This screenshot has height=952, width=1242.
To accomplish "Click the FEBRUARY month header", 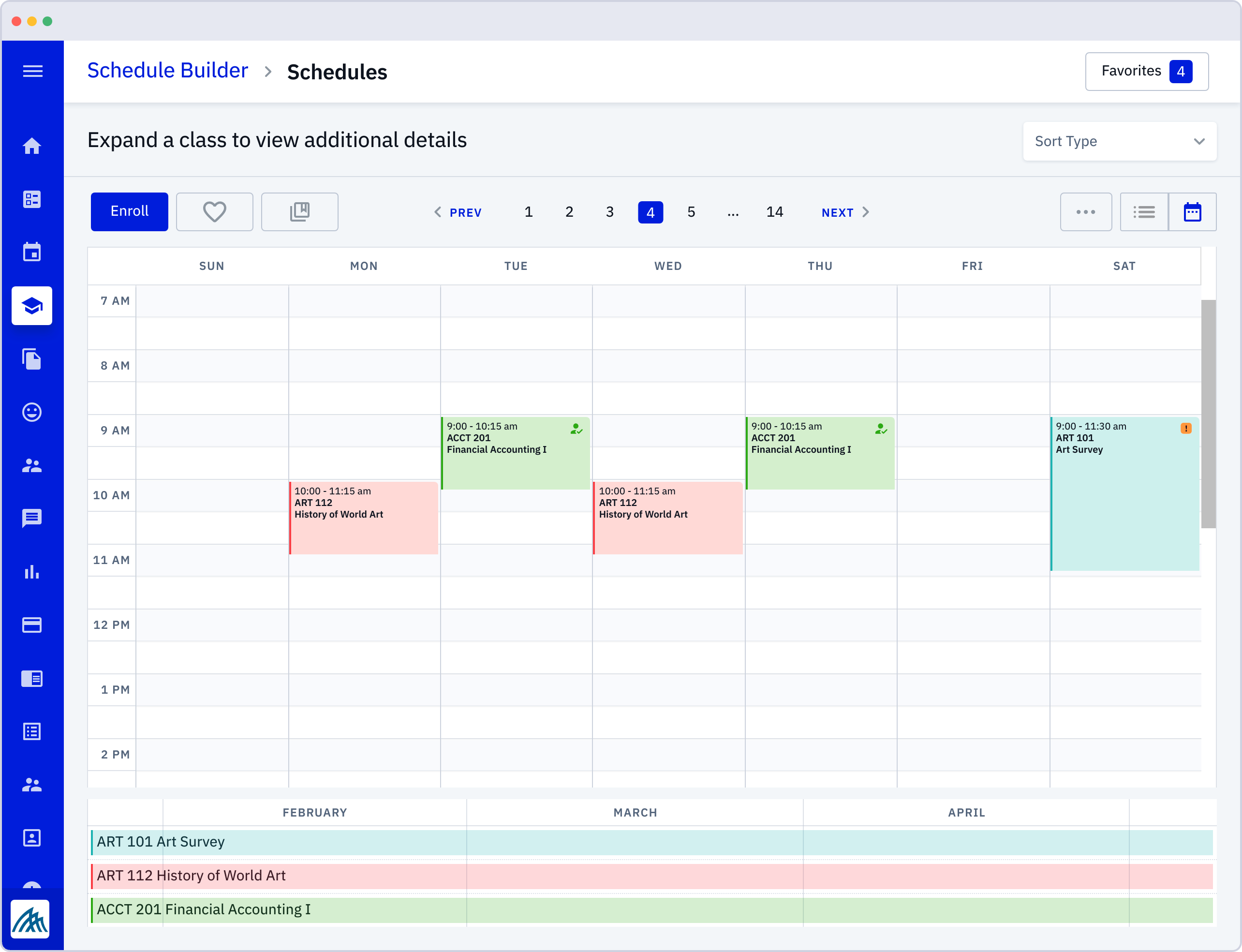I will point(315,813).
